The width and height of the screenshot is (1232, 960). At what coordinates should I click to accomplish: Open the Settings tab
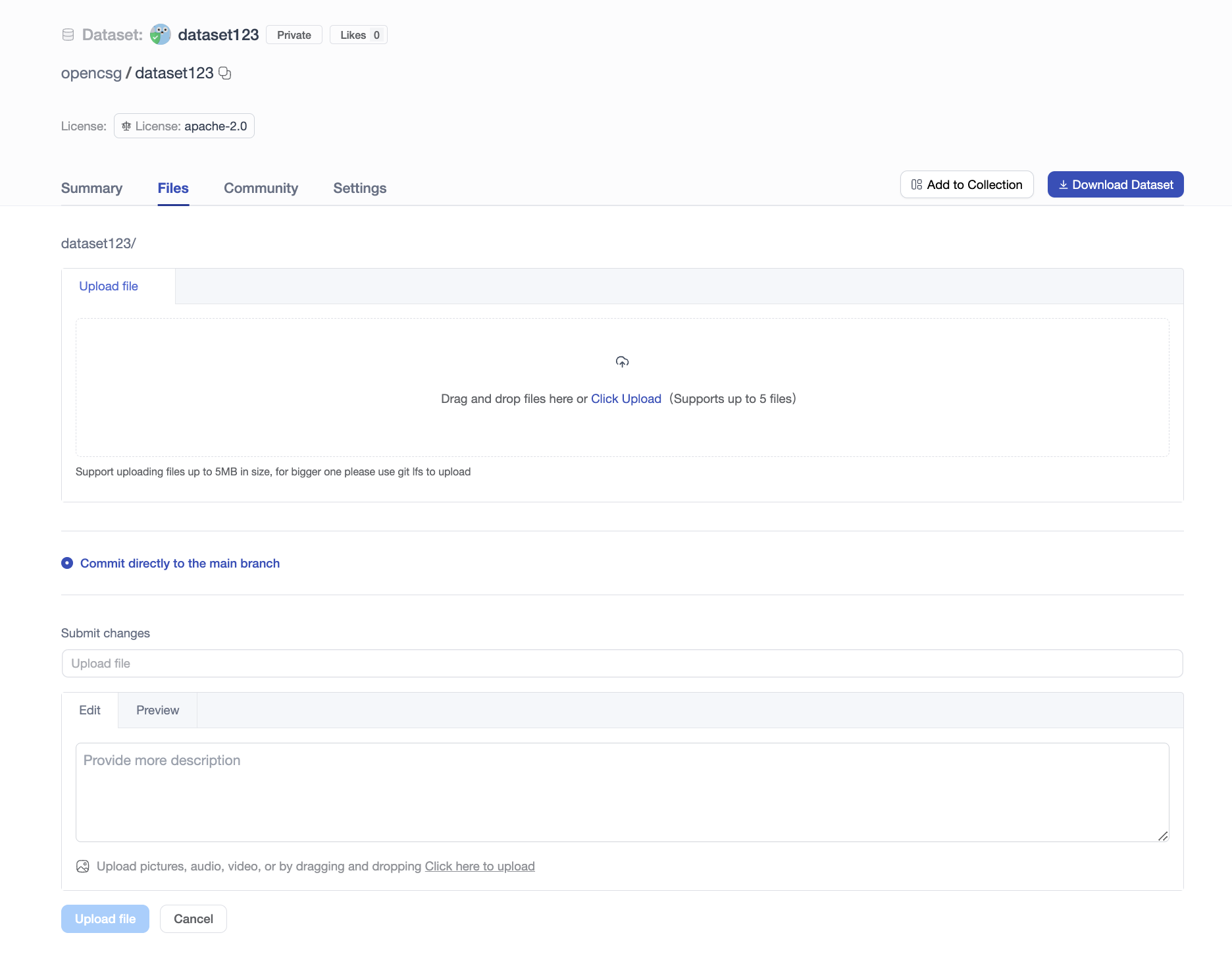tap(359, 188)
